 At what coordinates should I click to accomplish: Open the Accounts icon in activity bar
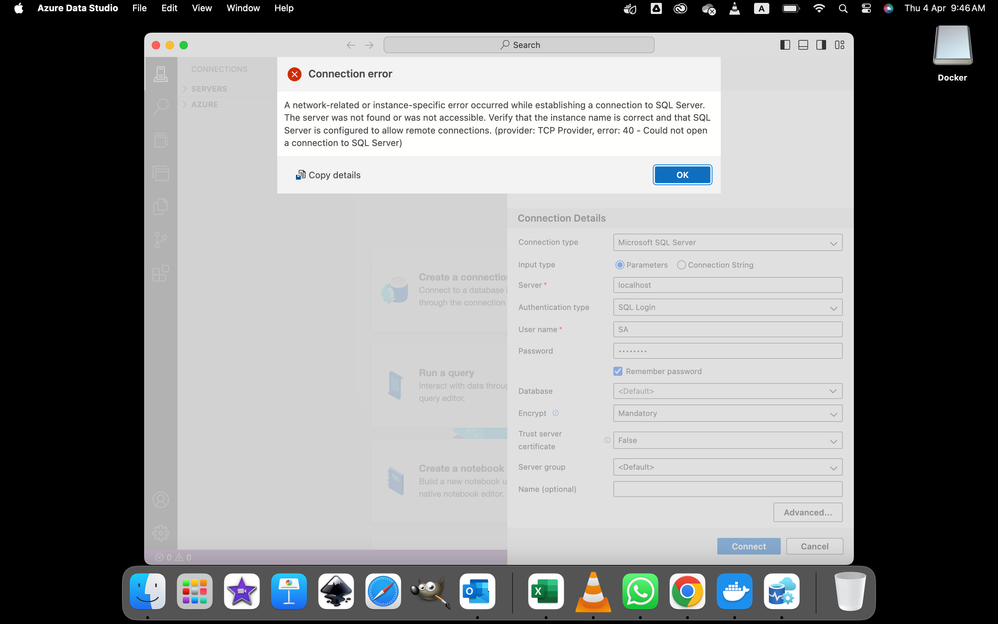tap(160, 500)
